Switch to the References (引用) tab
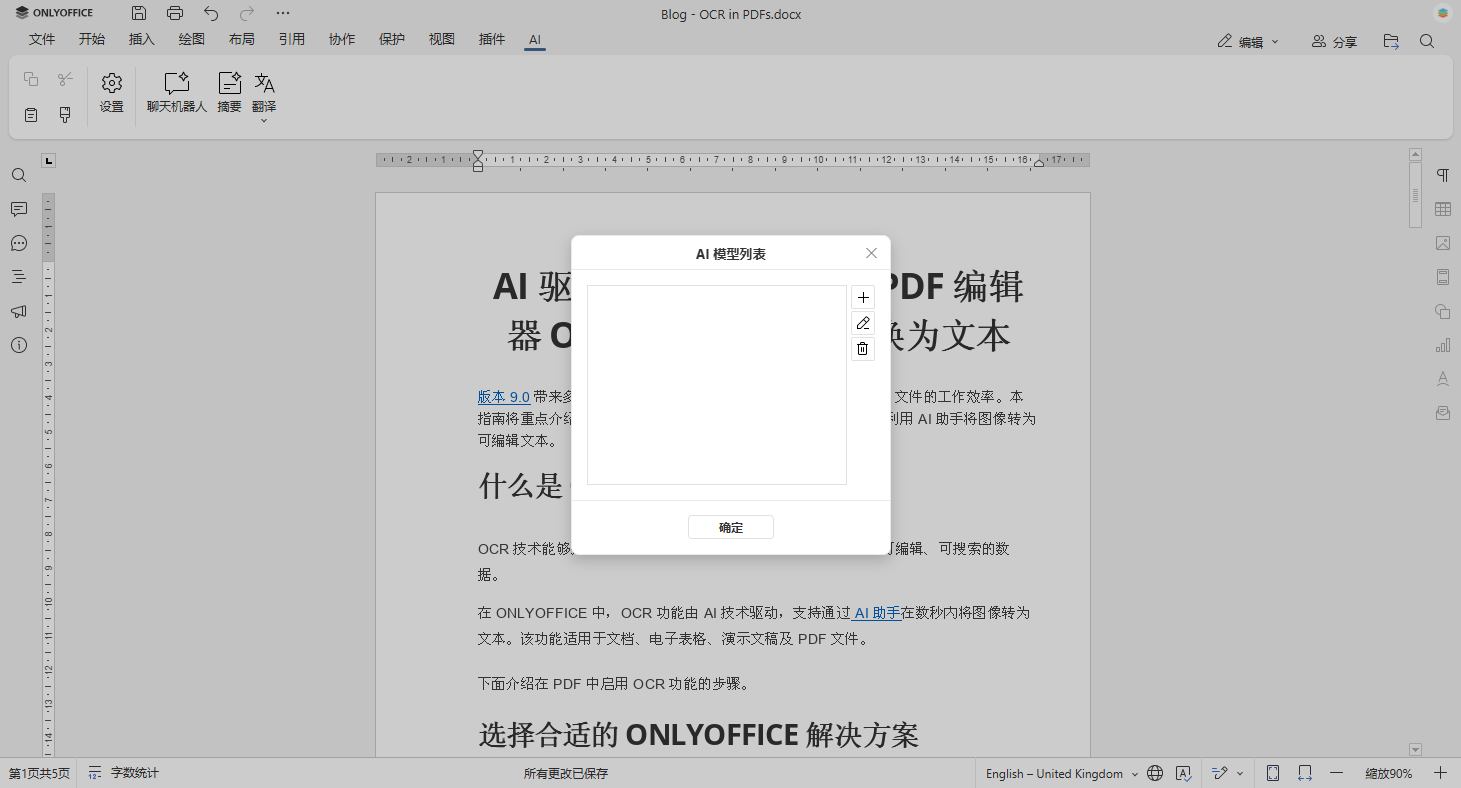The width and height of the screenshot is (1461, 788). (x=292, y=39)
